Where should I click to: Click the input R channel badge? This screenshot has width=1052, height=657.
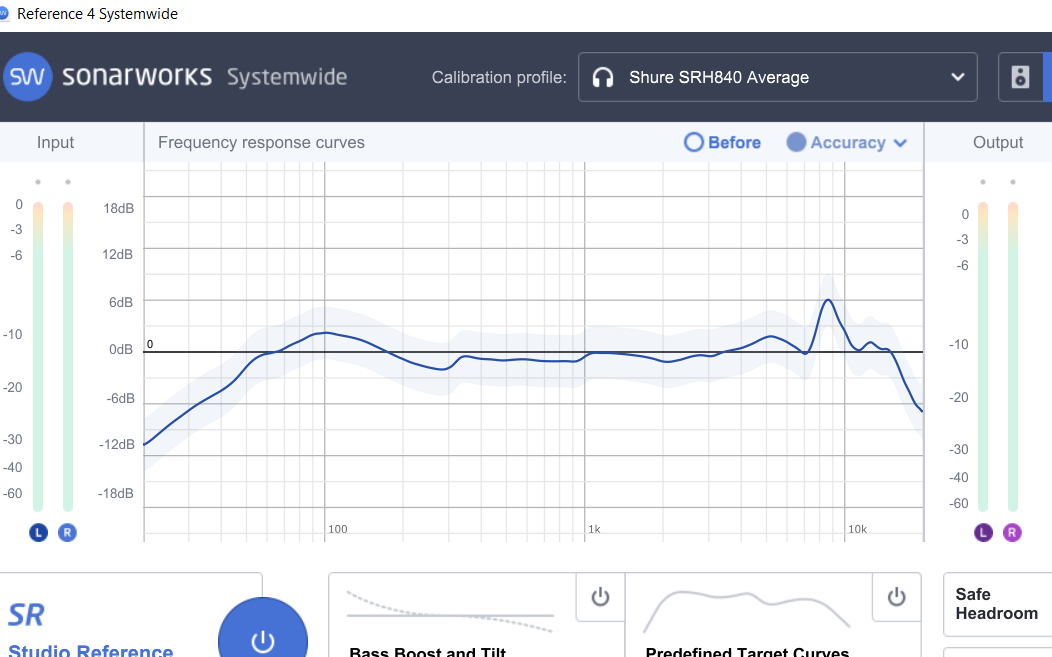pyautogui.click(x=67, y=533)
